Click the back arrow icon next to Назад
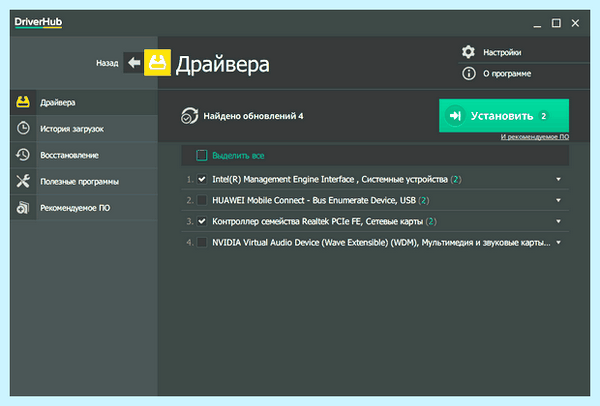Image resolution: width=600 pixels, height=406 pixels. (134, 62)
